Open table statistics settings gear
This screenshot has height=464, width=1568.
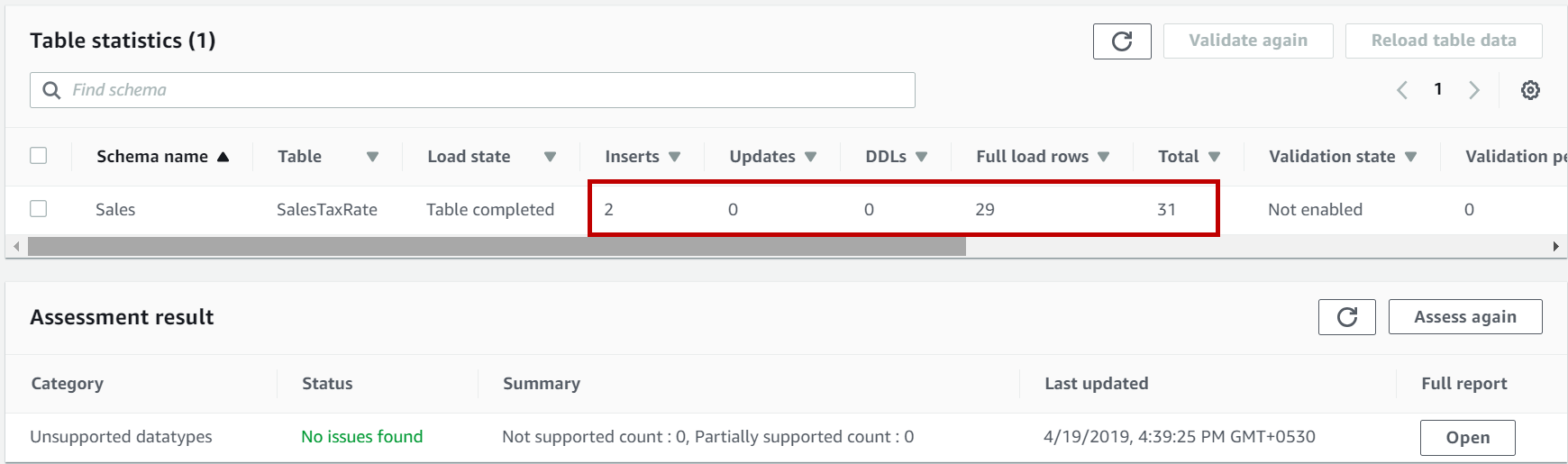[1530, 90]
